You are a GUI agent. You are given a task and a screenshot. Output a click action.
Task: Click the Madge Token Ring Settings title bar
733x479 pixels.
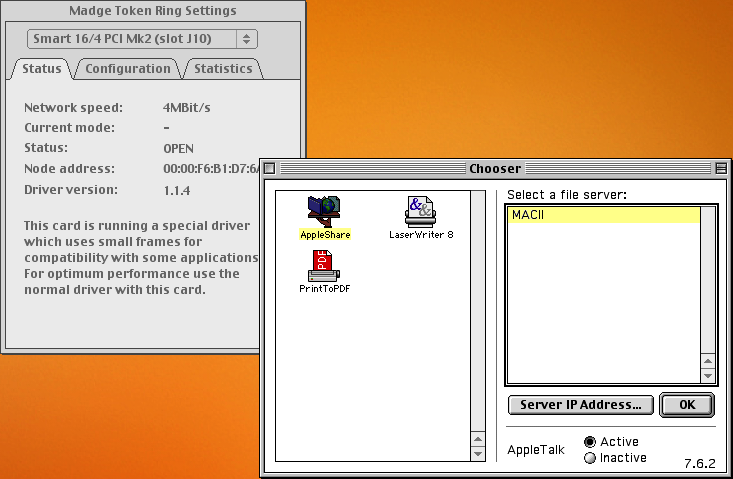coord(153,11)
